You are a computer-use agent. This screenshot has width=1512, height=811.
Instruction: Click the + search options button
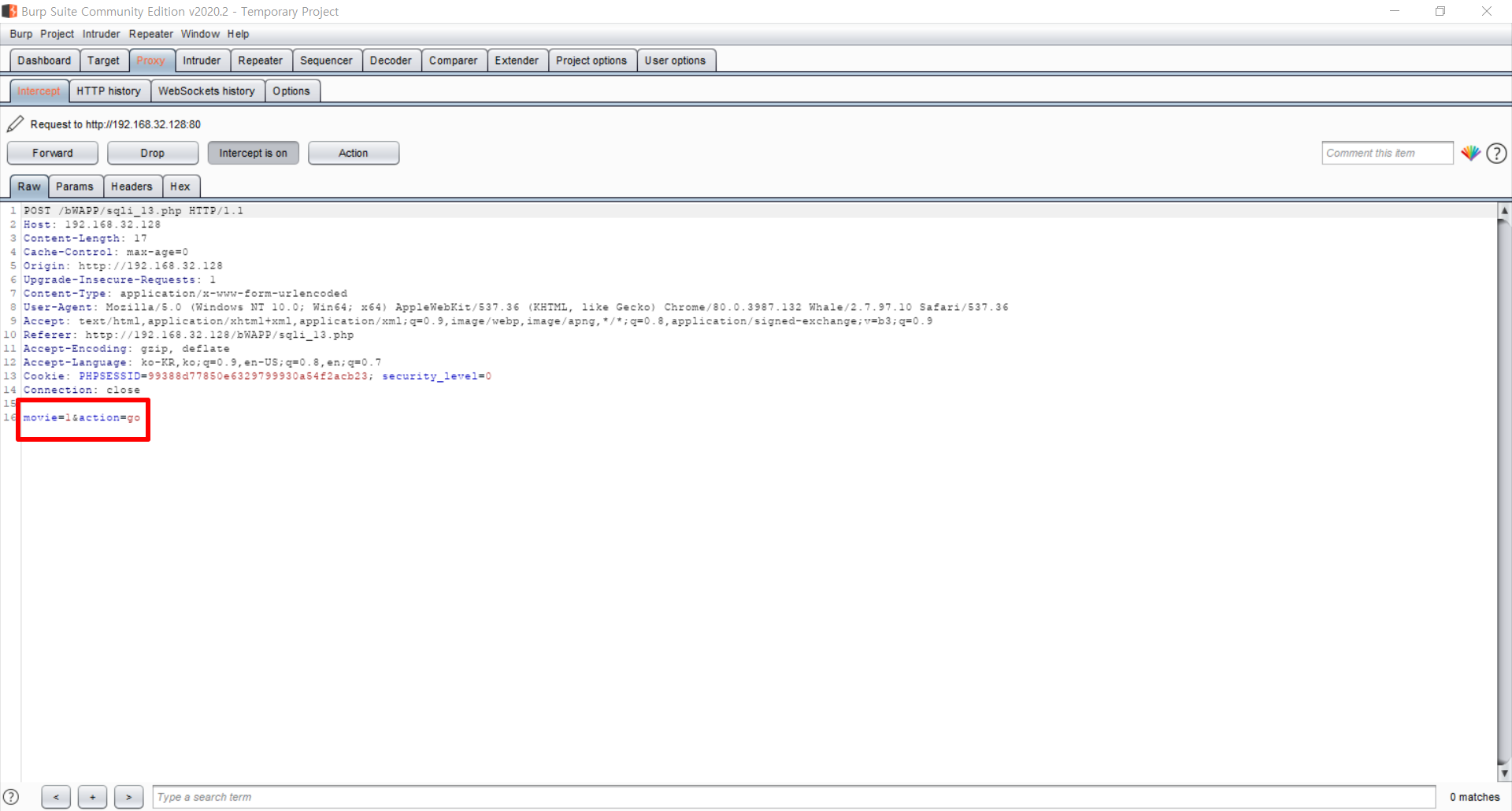point(92,797)
